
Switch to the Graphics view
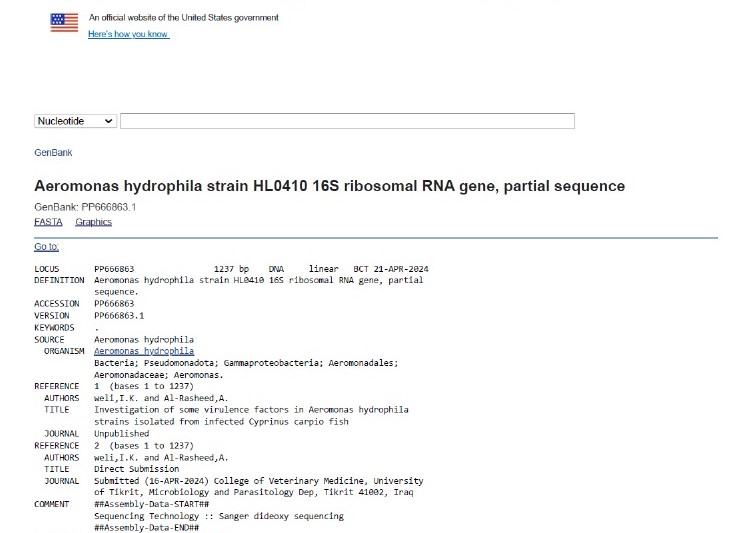click(93, 222)
